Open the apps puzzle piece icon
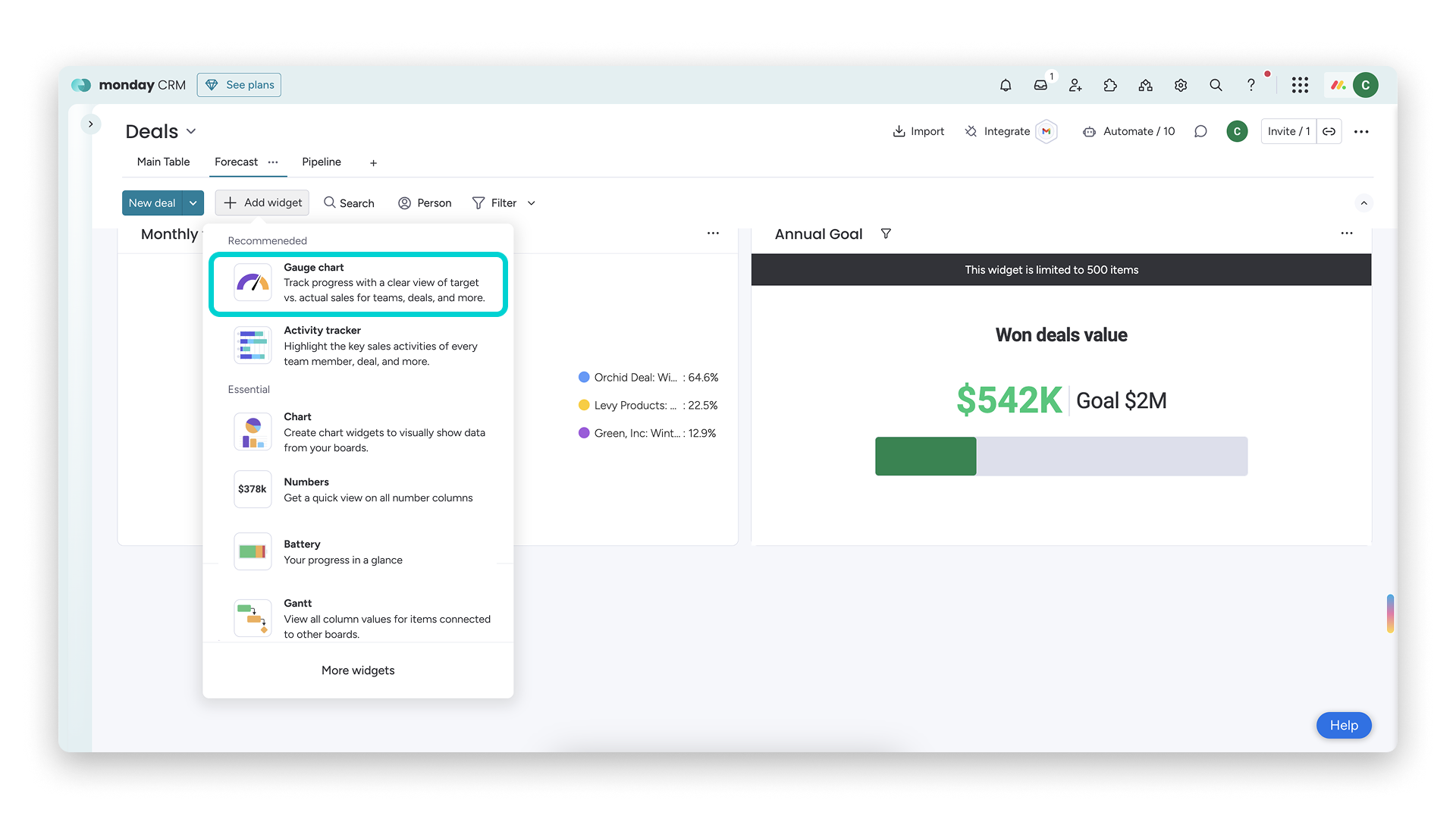The height and width of the screenshot is (819, 1456). coord(1110,85)
